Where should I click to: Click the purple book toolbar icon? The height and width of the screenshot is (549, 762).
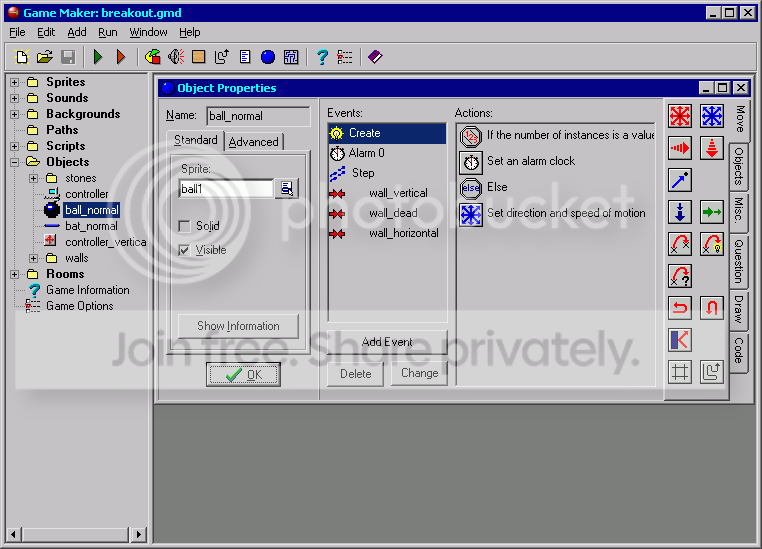375,57
